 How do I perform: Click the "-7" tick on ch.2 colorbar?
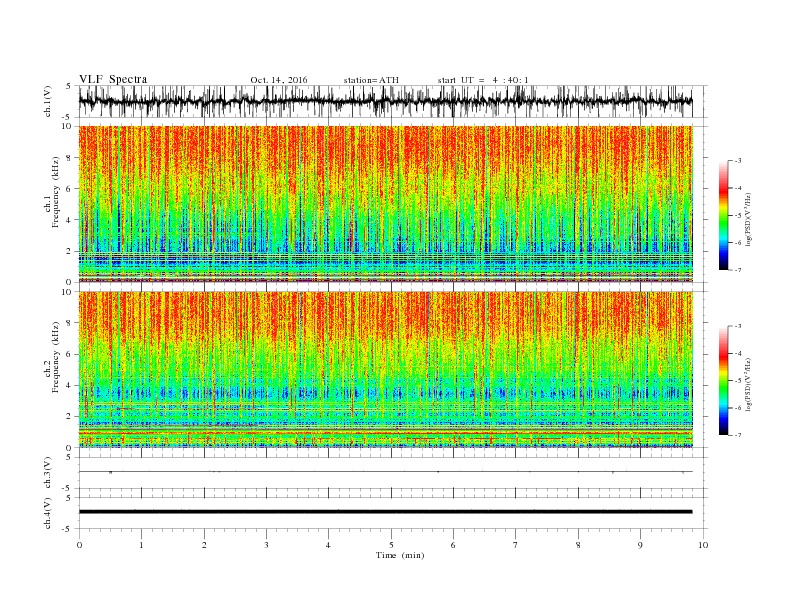(x=737, y=435)
